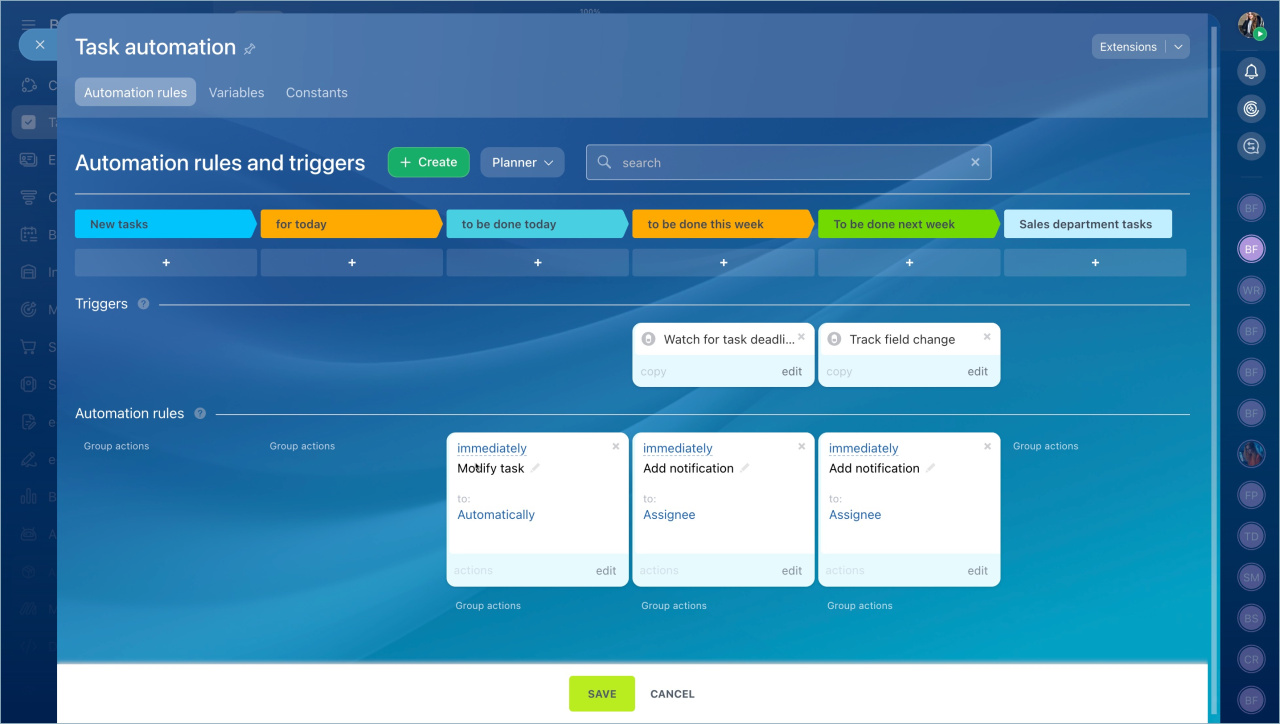Expand the Extensions dropdown arrow
The image size is (1280, 724).
click(x=1178, y=47)
